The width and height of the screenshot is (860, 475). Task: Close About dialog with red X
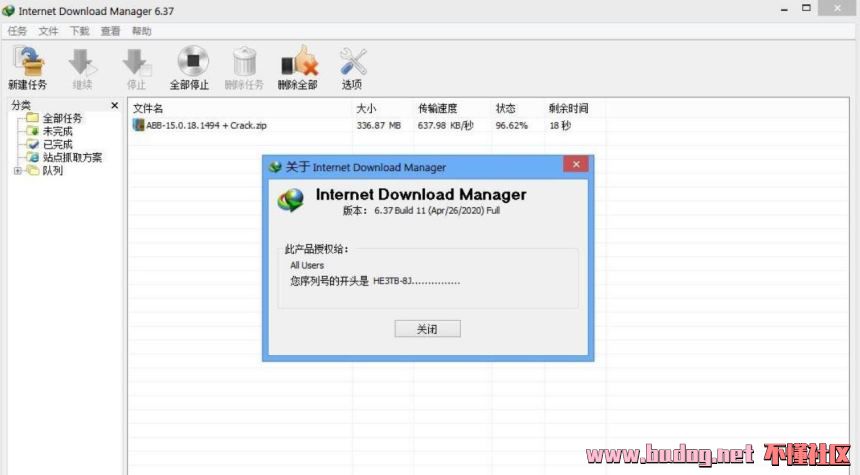[576, 164]
